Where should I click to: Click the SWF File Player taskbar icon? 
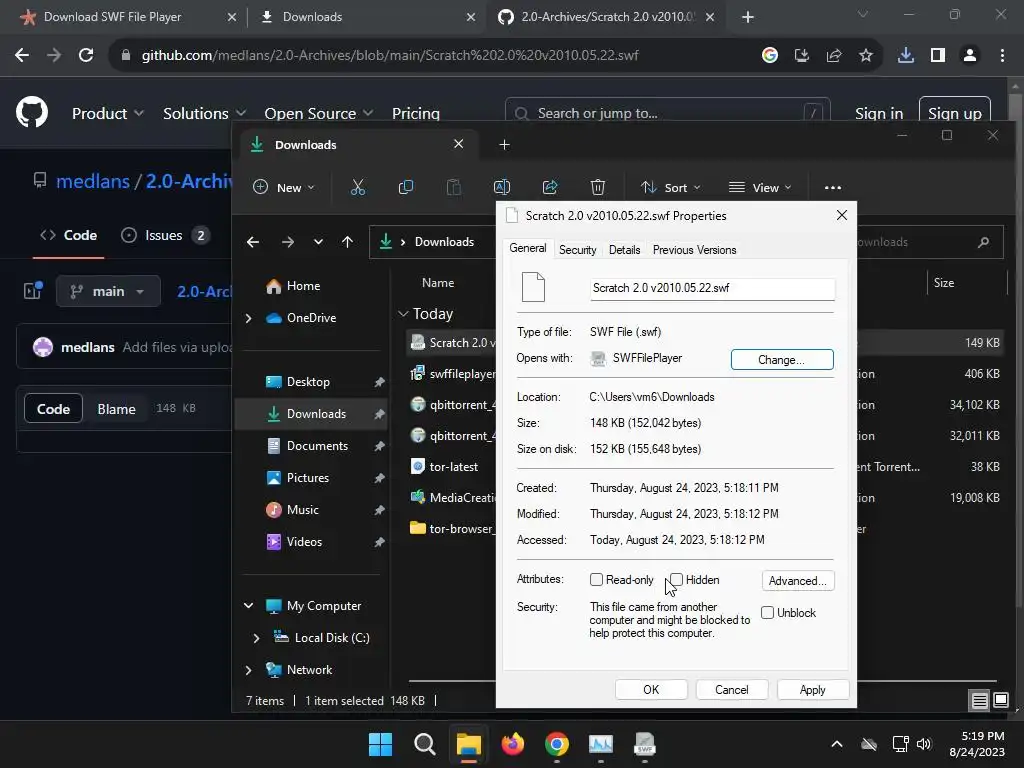pos(645,744)
